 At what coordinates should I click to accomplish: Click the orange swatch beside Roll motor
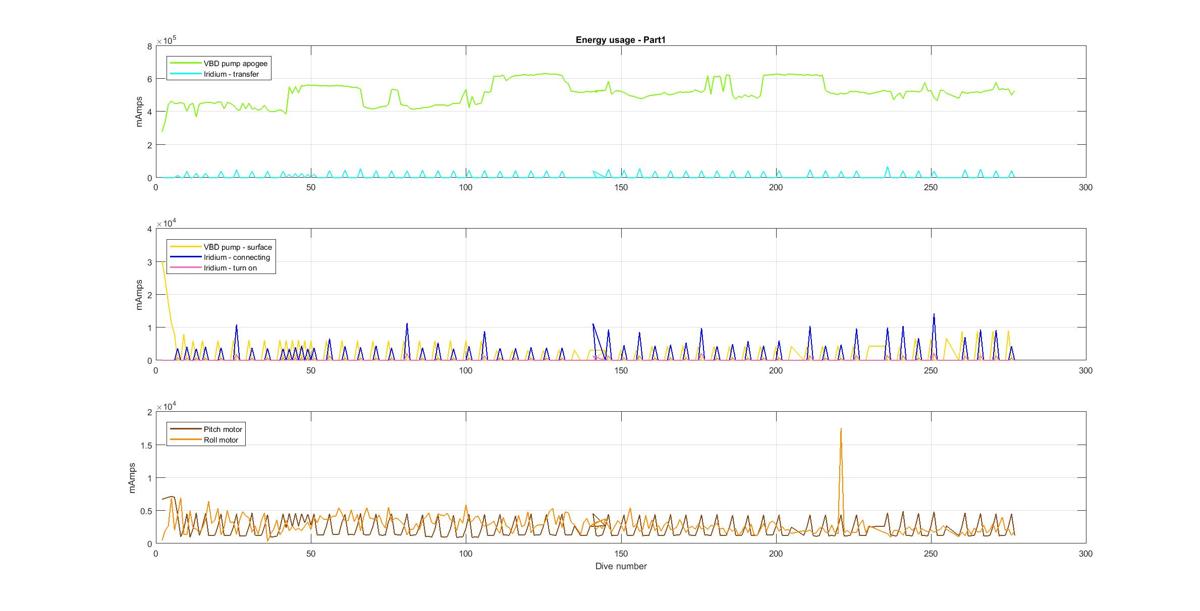tap(186, 439)
